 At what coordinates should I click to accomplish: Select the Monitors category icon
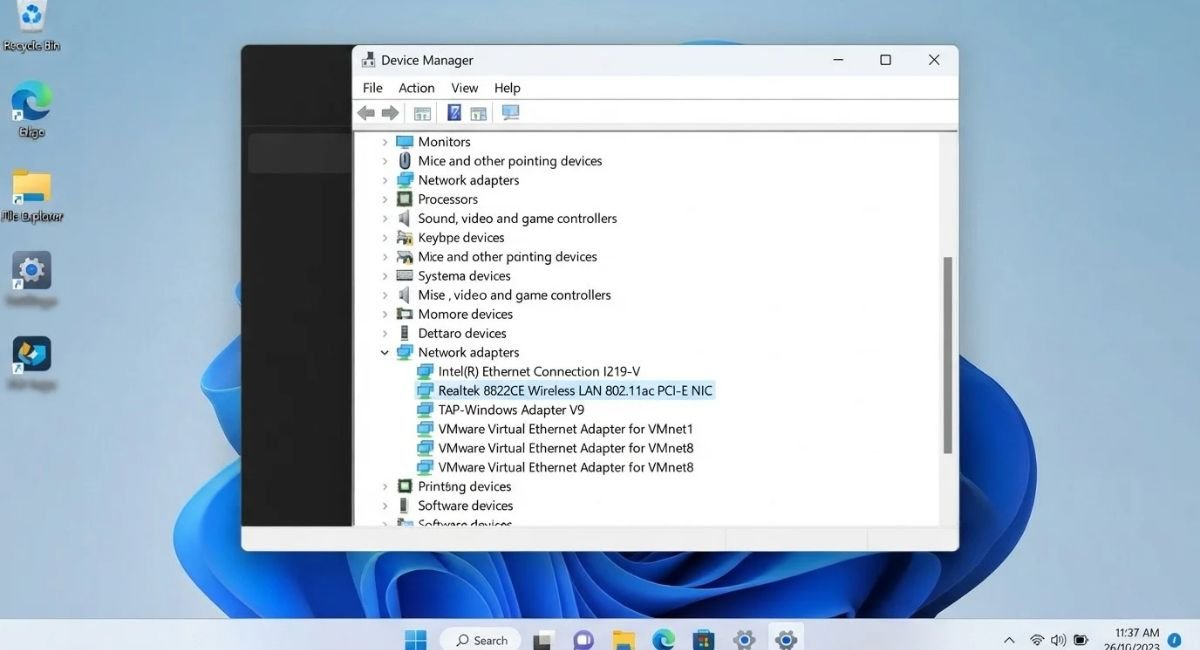[x=405, y=142]
